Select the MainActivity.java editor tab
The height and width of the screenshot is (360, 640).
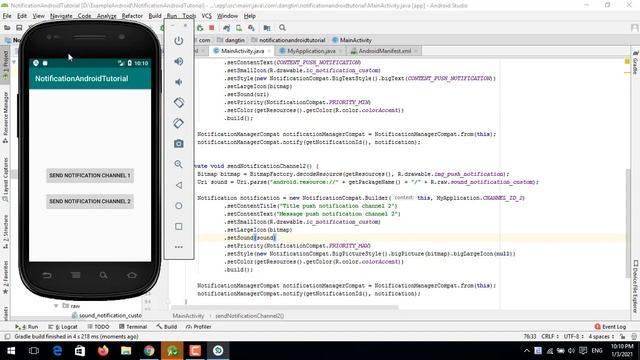click(x=242, y=51)
